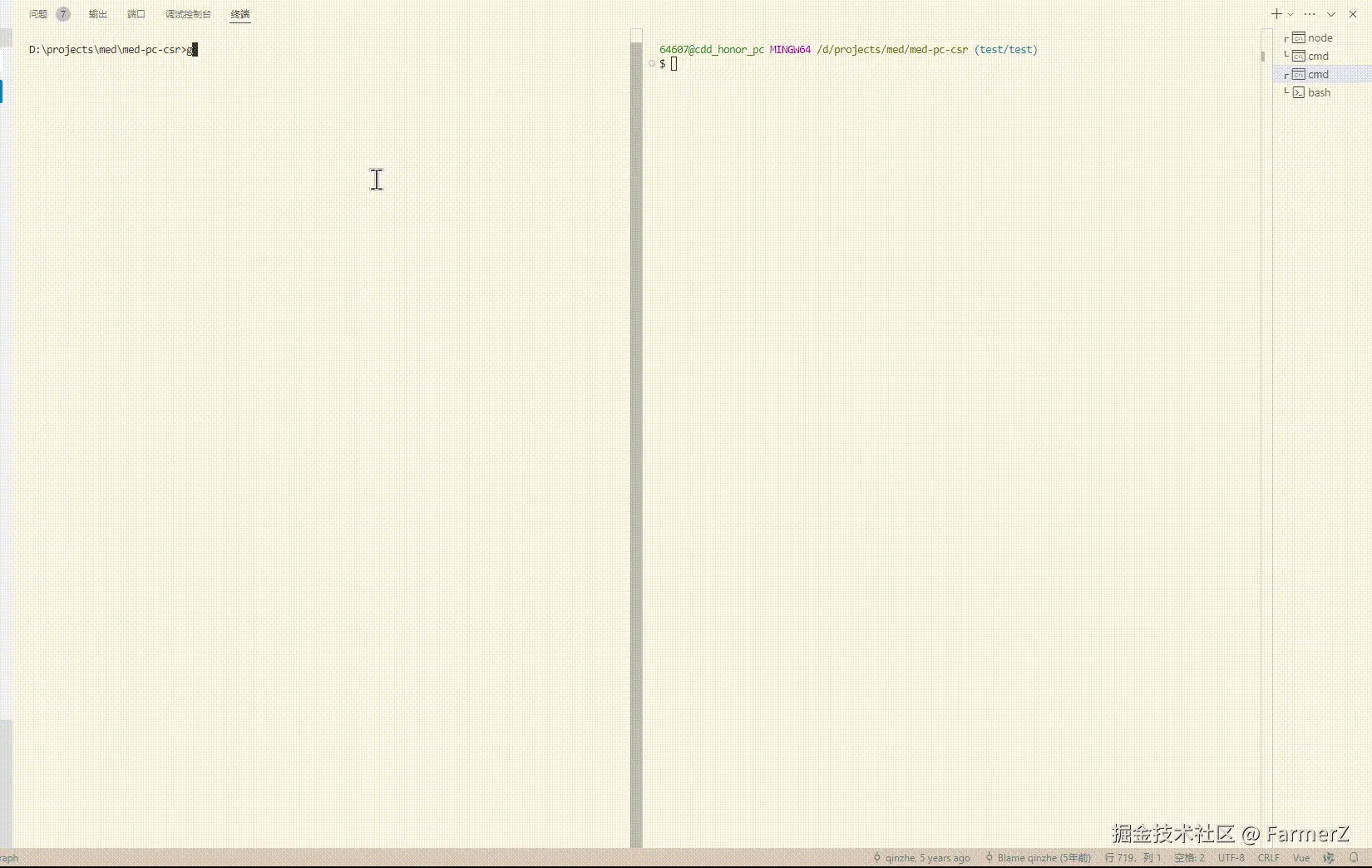This screenshot has width=1372, height=868.
Task: Click the new terminal plus icon
Action: [x=1276, y=14]
